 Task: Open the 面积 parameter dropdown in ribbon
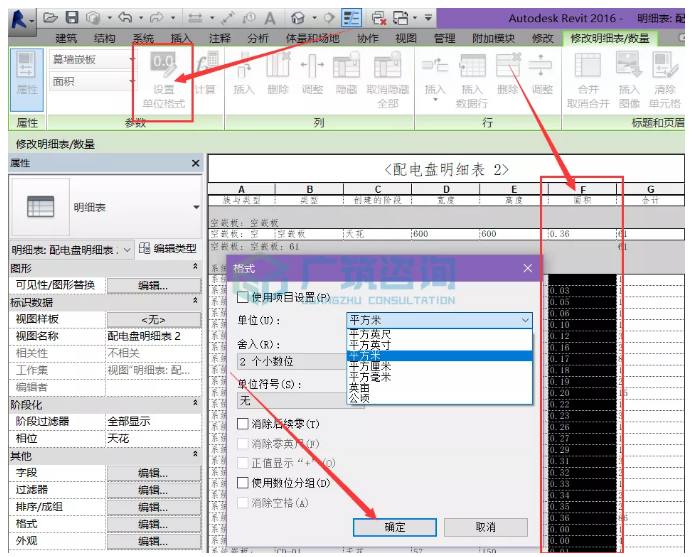(x=132, y=81)
